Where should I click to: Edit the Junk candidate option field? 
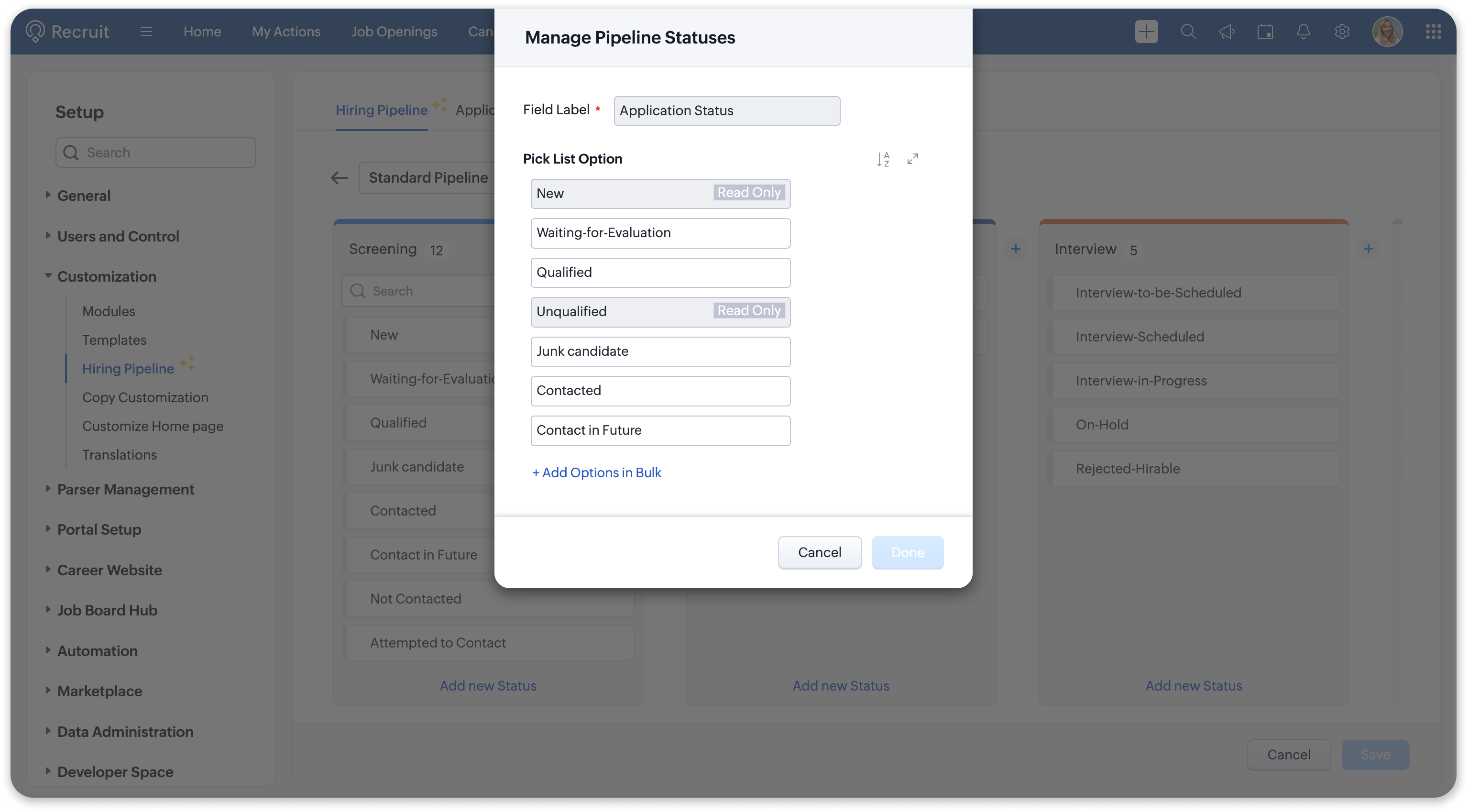point(660,351)
